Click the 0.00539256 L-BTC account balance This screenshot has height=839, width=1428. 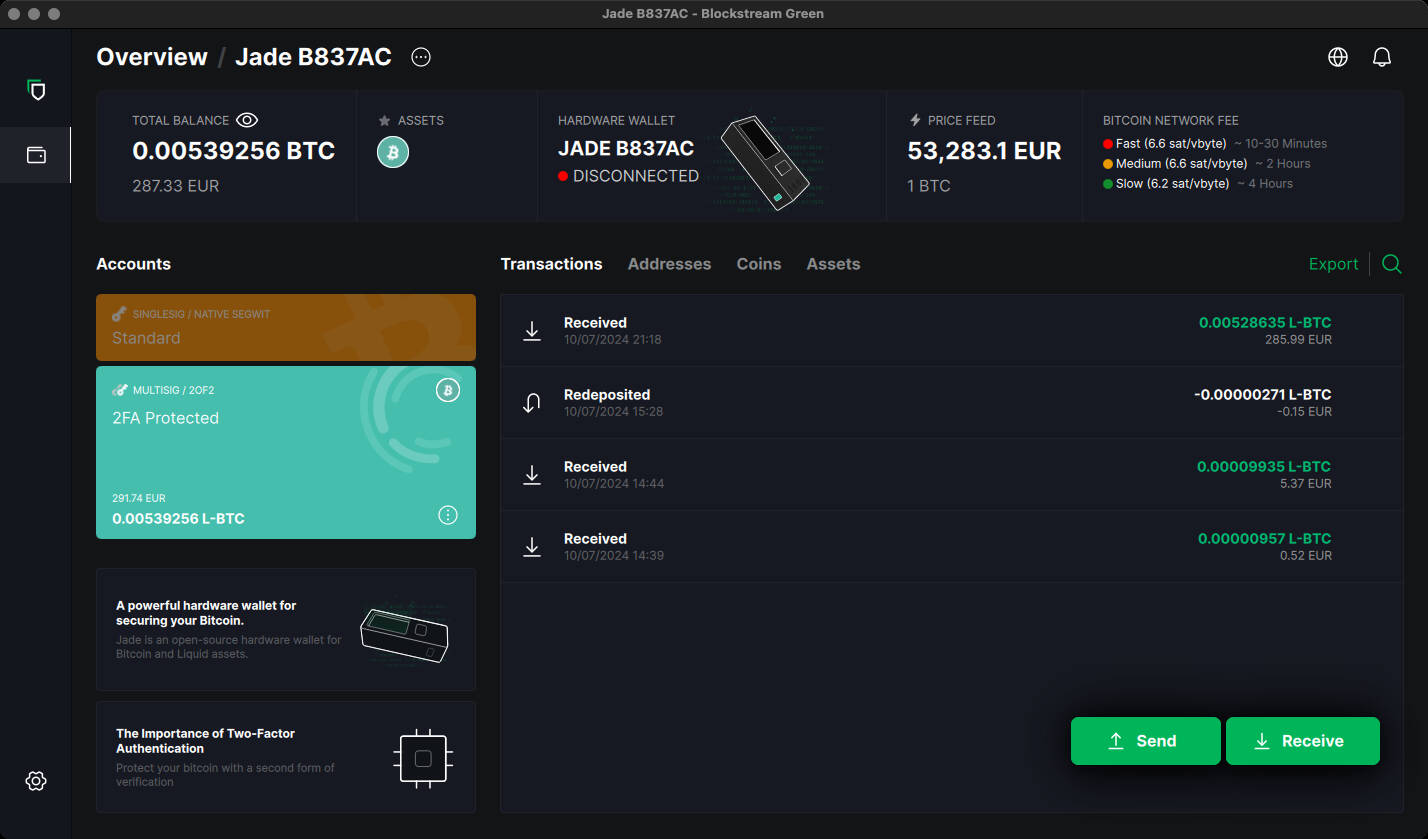point(178,519)
